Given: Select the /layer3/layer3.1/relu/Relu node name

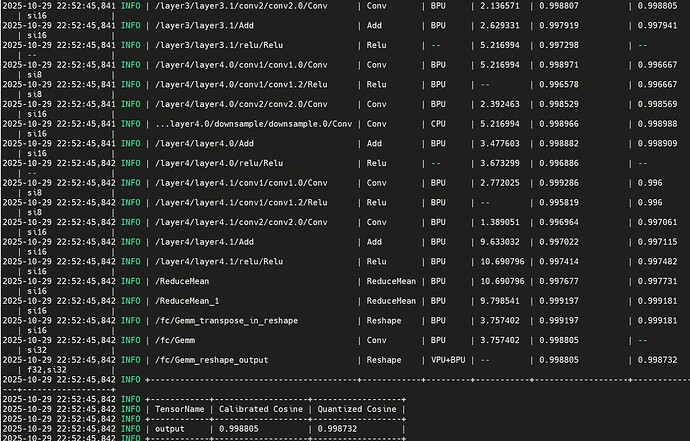Looking at the screenshot, I should coord(219,45).
